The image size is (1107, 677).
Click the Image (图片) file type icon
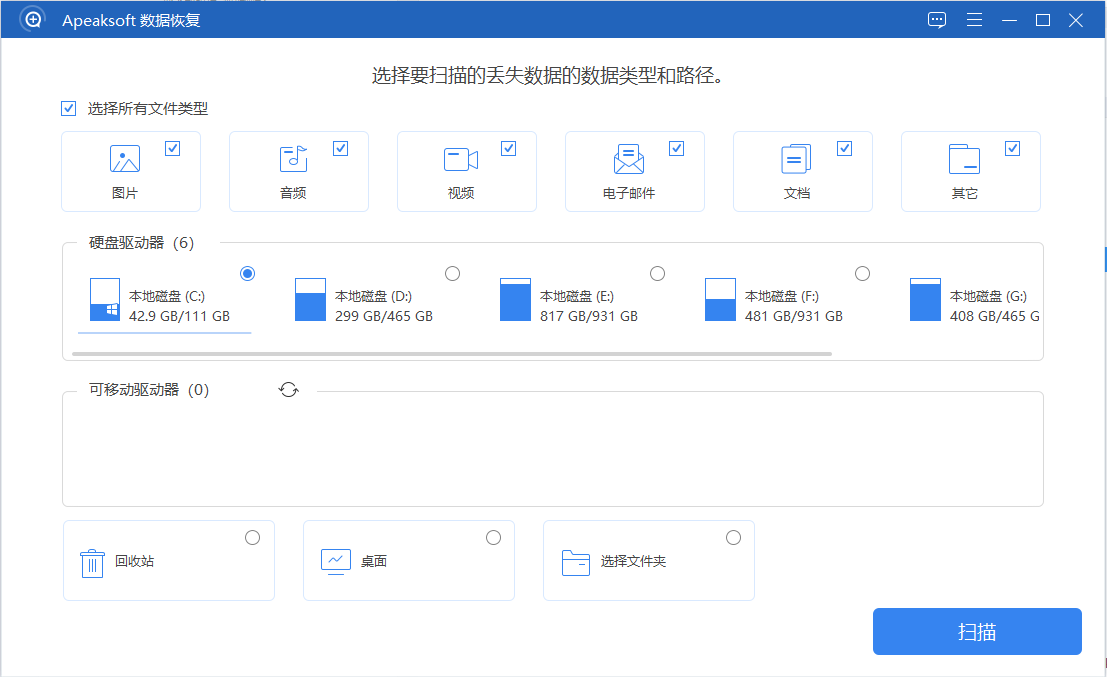124,159
